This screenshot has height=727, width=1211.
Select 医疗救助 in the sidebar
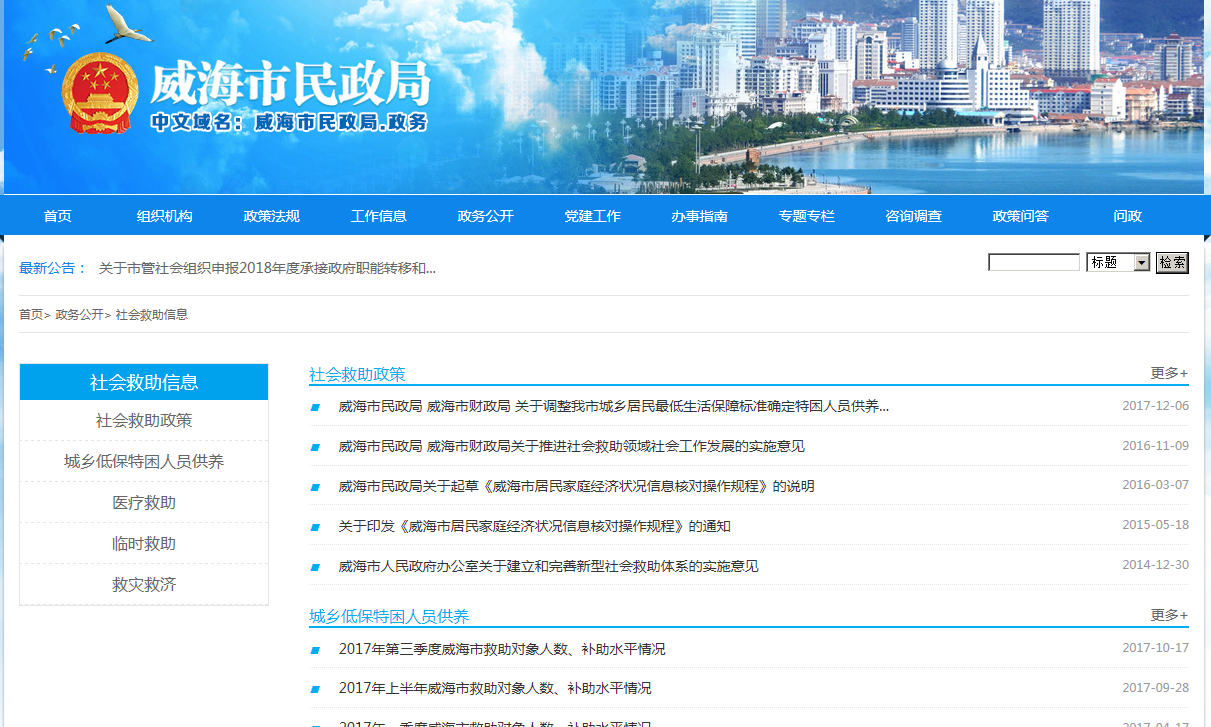[x=144, y=503]
